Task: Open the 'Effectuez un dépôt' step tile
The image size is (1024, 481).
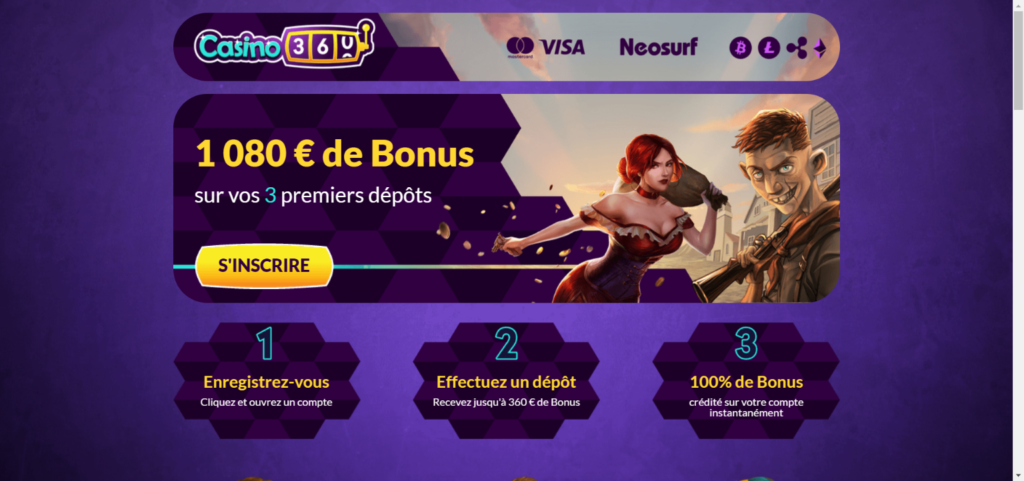Action: pos(506,380)
